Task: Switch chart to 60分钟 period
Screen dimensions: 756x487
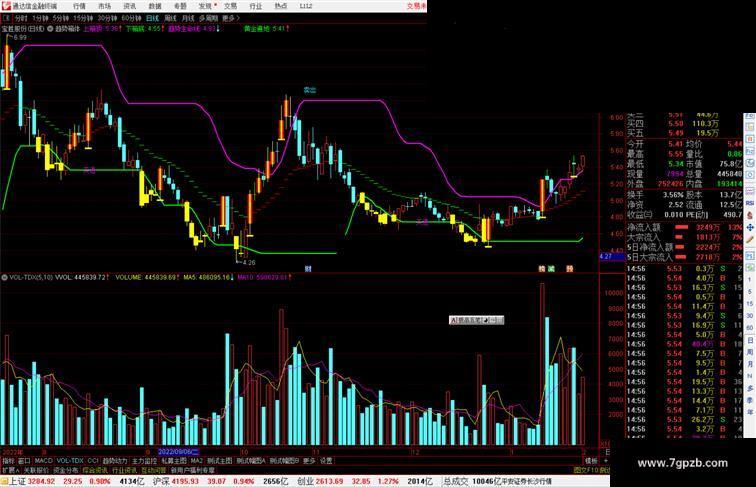Action: (131, 18)
